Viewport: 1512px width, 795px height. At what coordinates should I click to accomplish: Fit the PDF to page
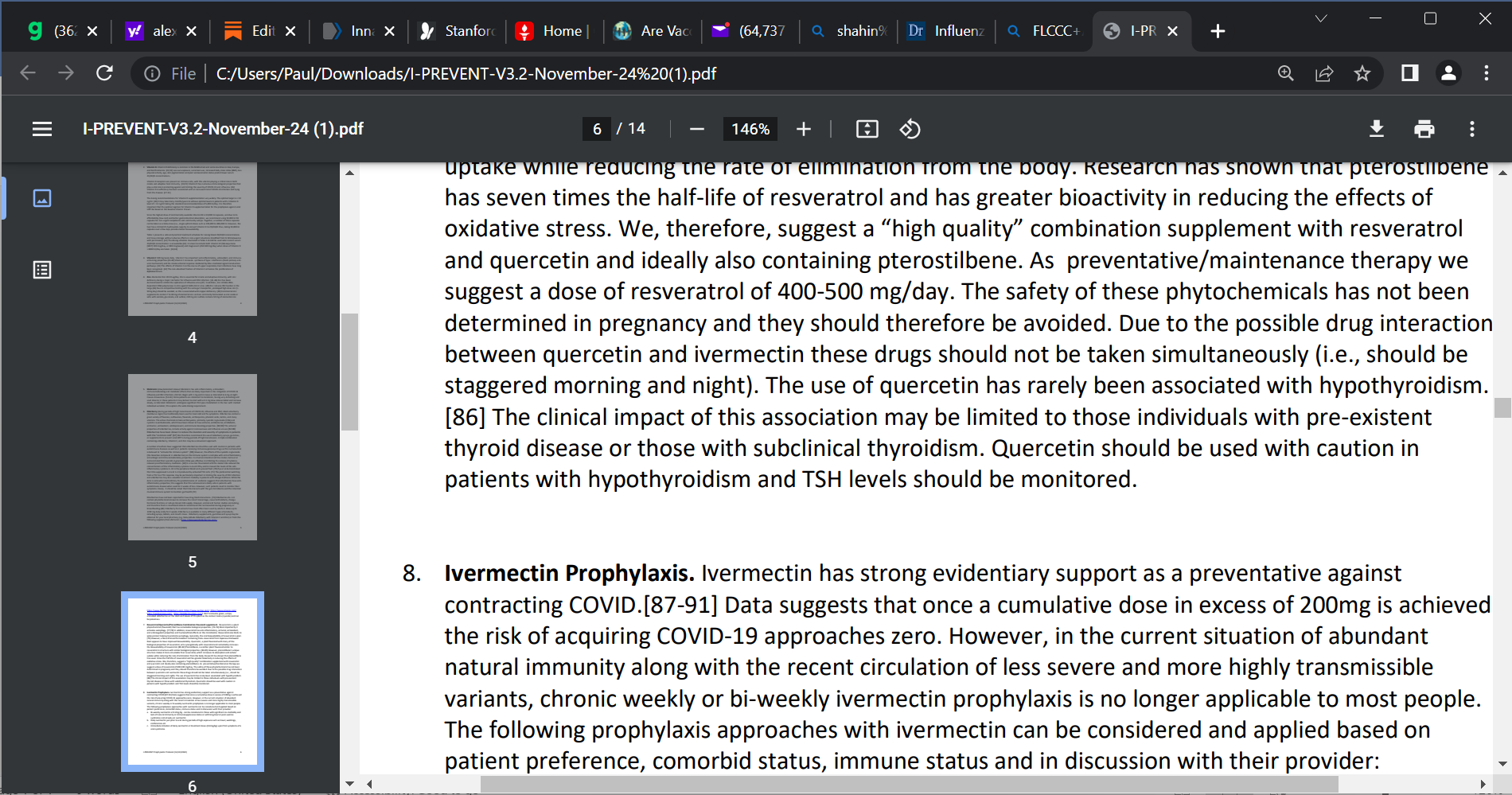(867, 129)
